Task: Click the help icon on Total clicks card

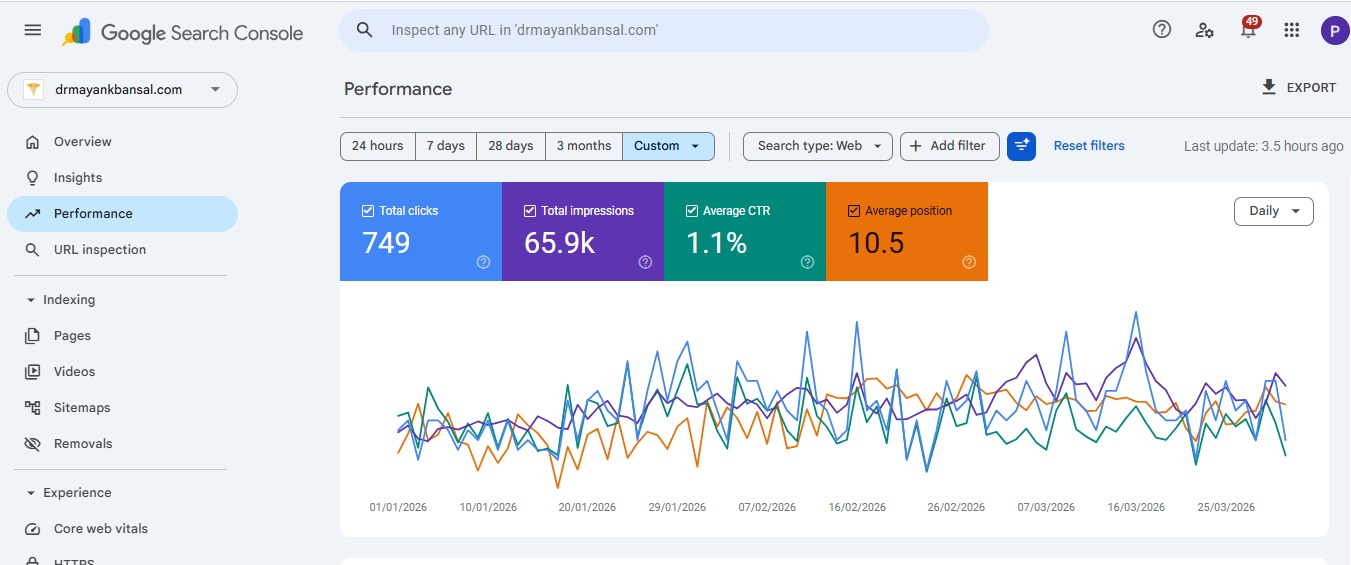Action: (x=483, y=262)
